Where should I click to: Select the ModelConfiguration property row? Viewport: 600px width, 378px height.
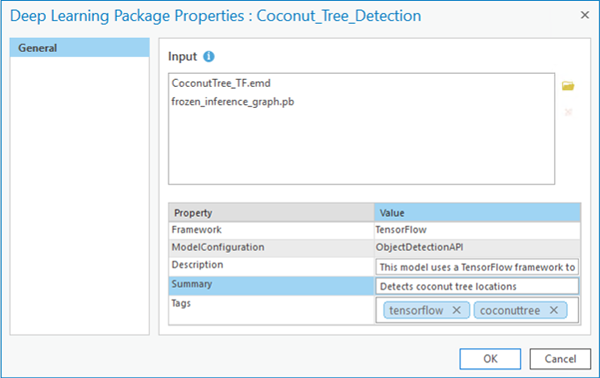point(375,248)
